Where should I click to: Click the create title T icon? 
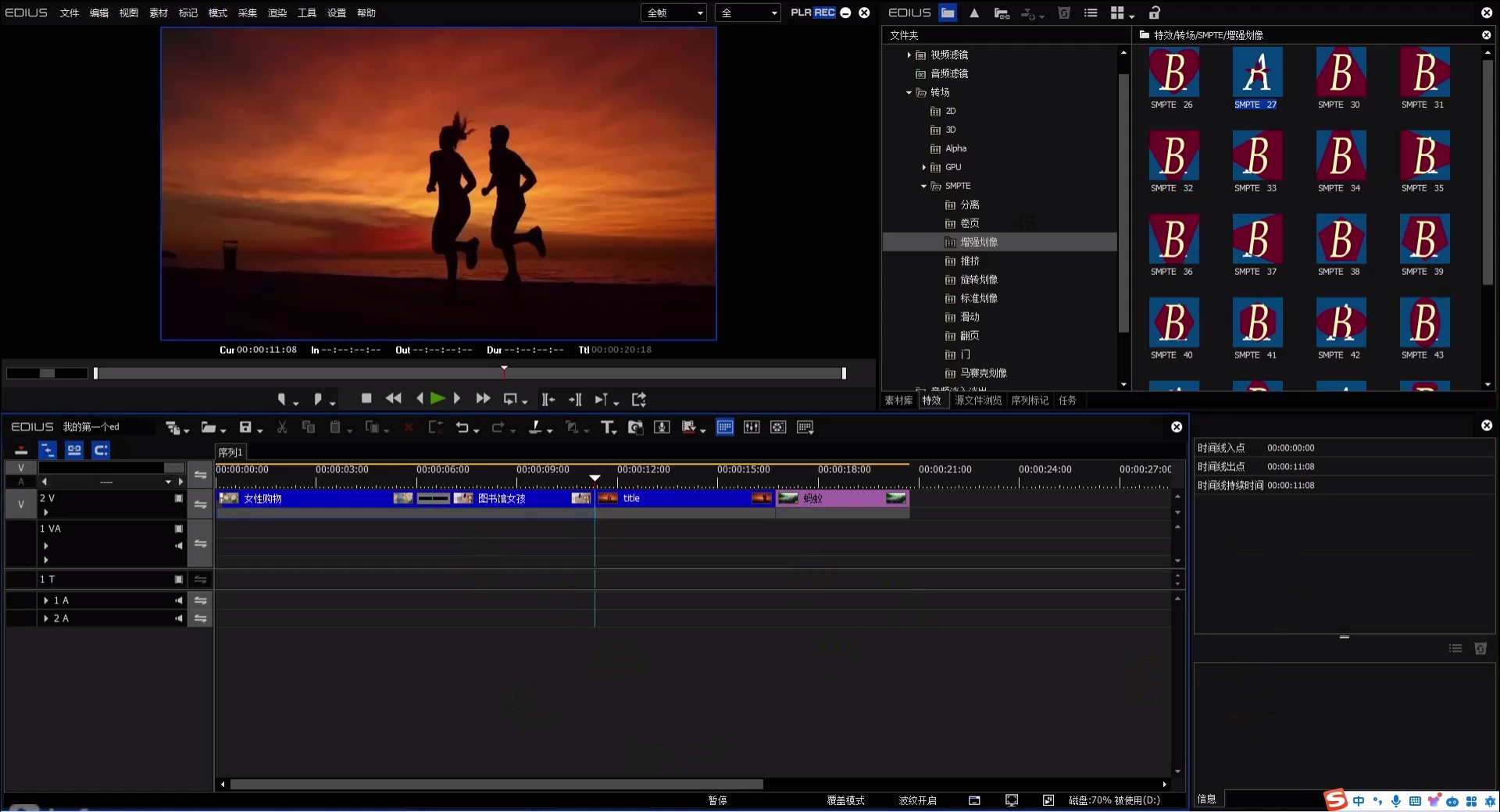coord(607,427)
